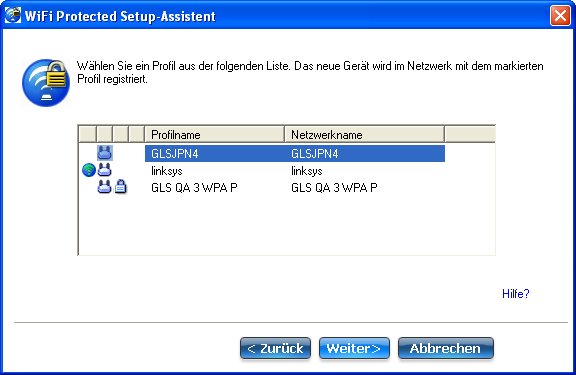576x375 pixels.
Task: Select the linksys profile entry
Action: pos(166,171)
